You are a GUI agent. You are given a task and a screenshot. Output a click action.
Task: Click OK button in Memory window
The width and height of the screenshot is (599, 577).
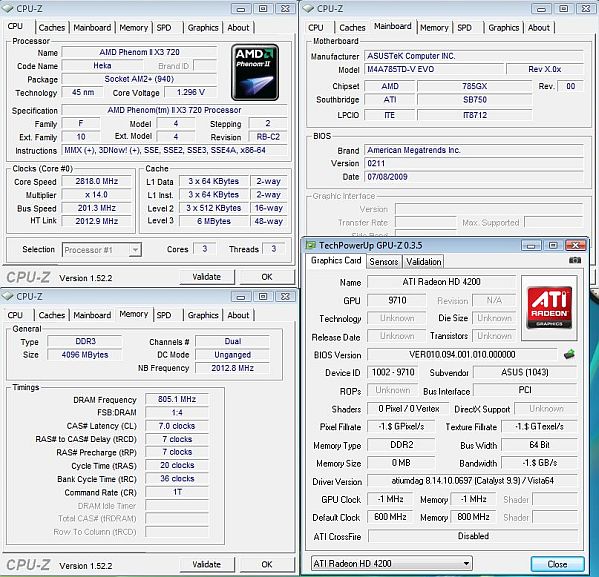tap(267, 565)
